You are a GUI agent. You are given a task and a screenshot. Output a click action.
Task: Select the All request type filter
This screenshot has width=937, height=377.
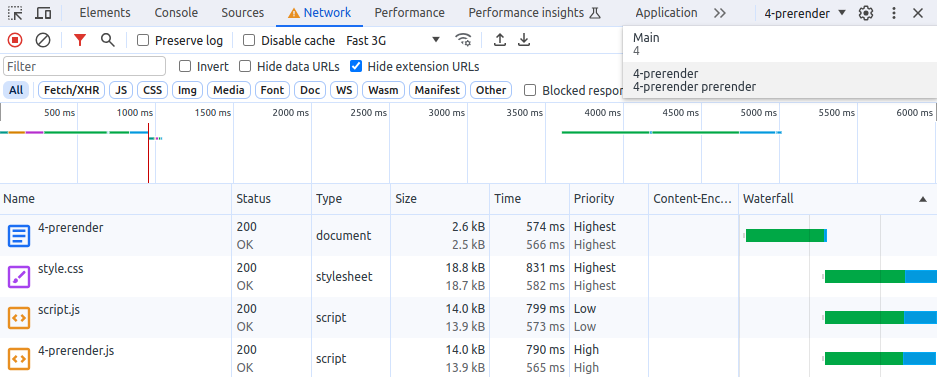(x=16, y=90)
